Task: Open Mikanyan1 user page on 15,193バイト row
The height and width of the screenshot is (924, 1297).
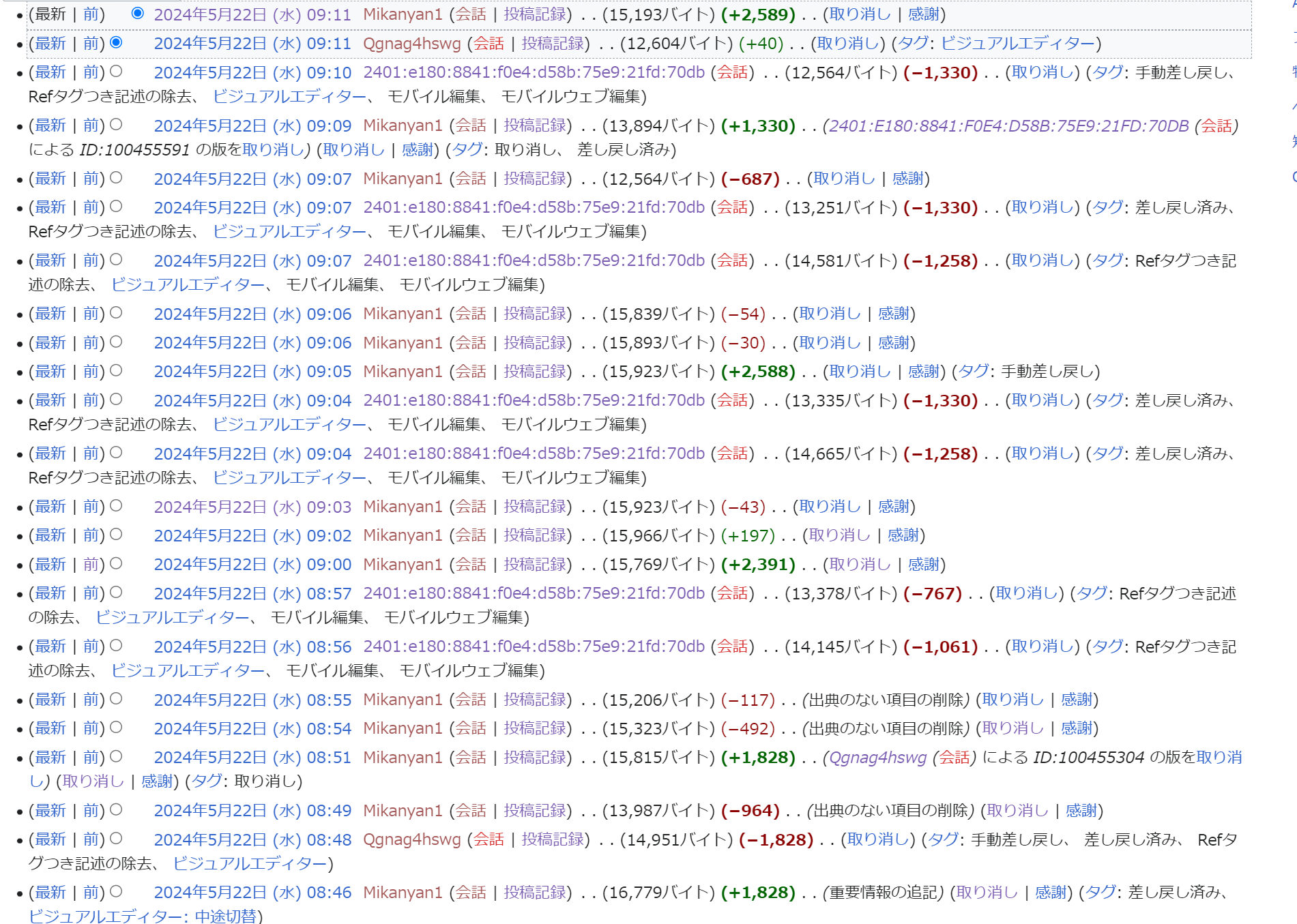Action: click(403, 14)
